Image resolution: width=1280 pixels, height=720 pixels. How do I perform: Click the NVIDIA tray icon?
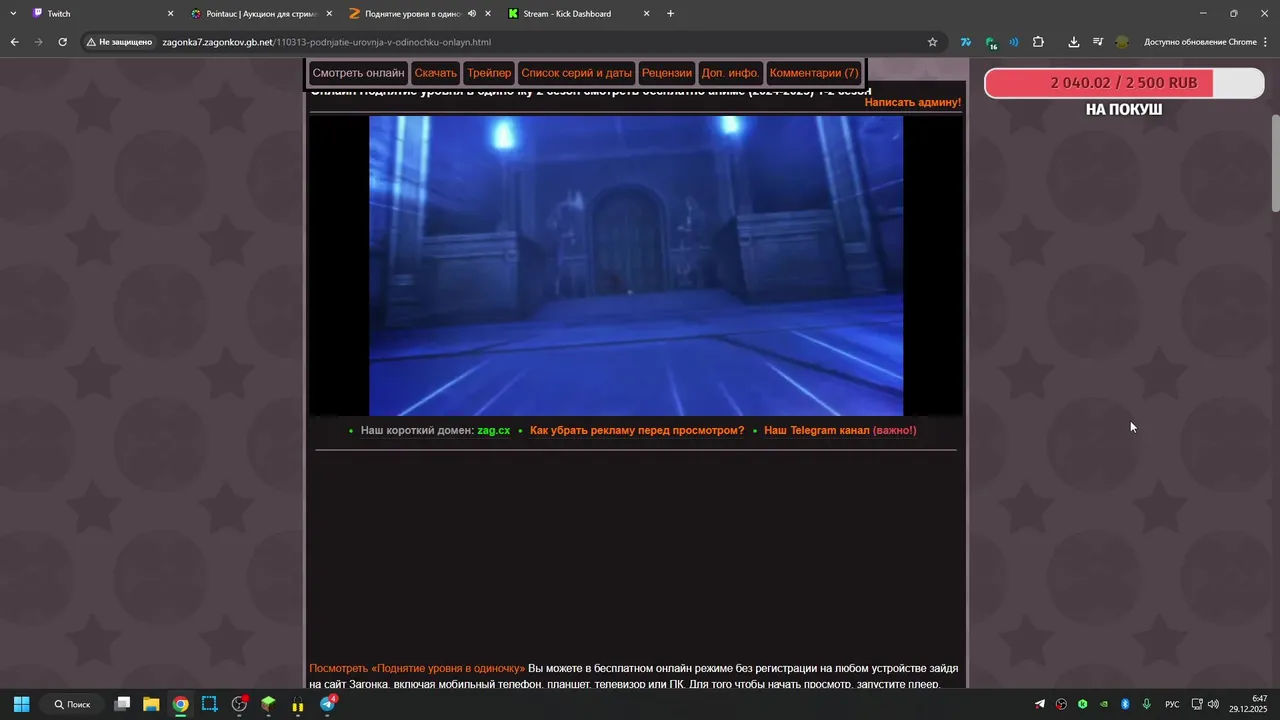tap(1104, 704)
